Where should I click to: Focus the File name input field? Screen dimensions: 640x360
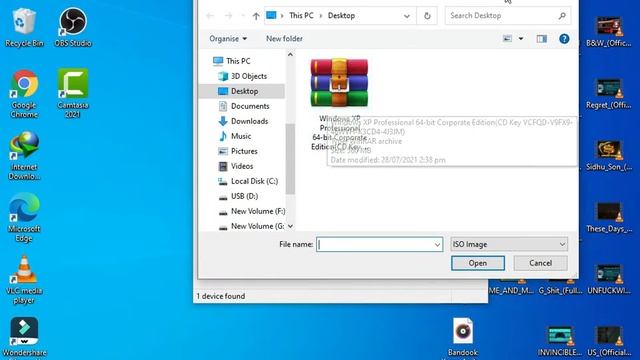pyautogui.click(x=380, y=244)
